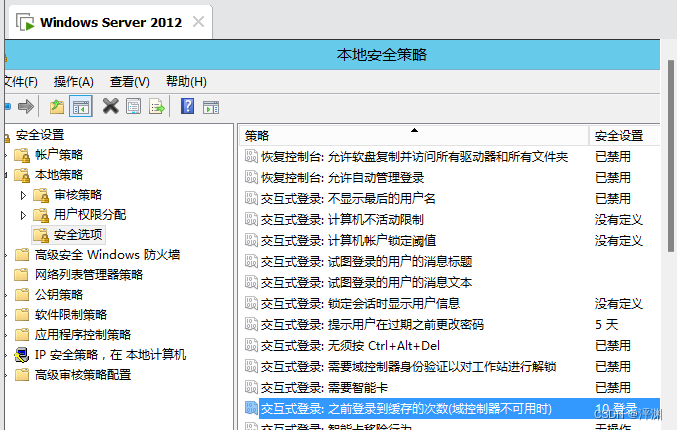Image resolution: width=677 pixels, height=430 pixels.
Task: Toggle the Show/Hide action pane icon
Action: [211, 107]
